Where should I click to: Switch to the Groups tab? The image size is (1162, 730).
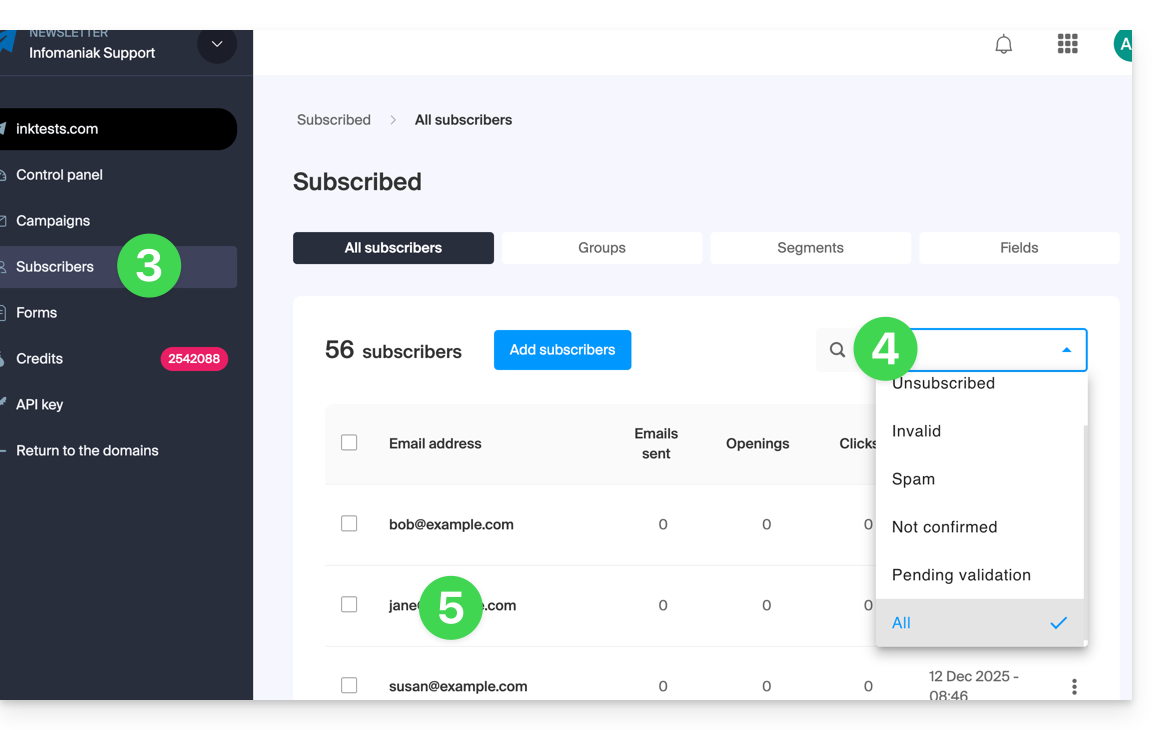601,248
